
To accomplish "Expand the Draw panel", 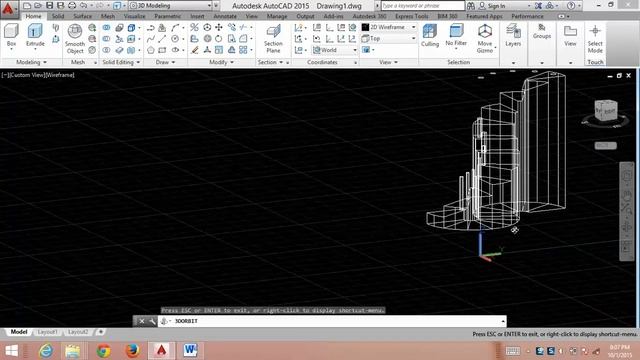I will click(x=165, y=62).
